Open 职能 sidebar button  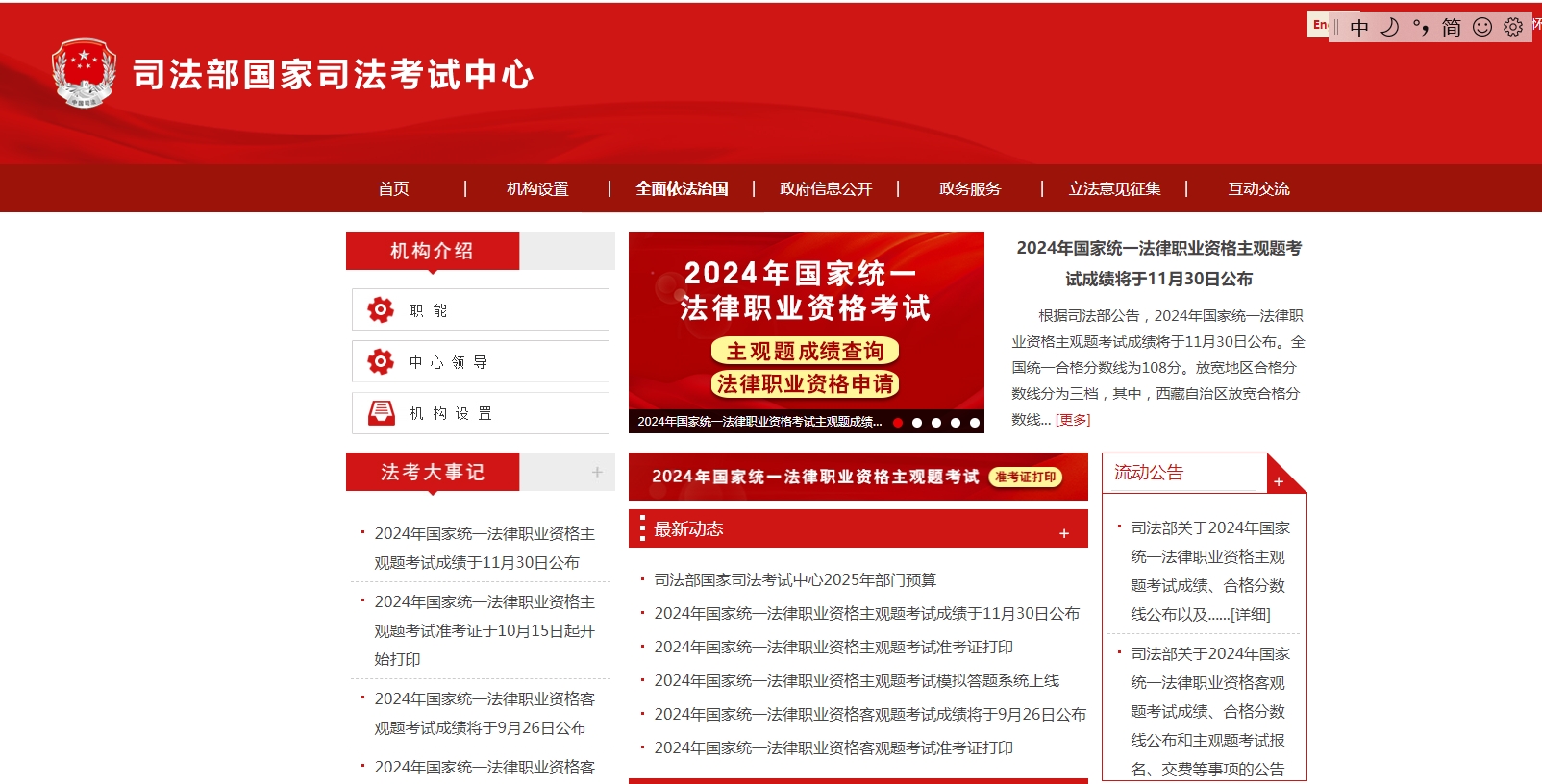coord(481,309)
